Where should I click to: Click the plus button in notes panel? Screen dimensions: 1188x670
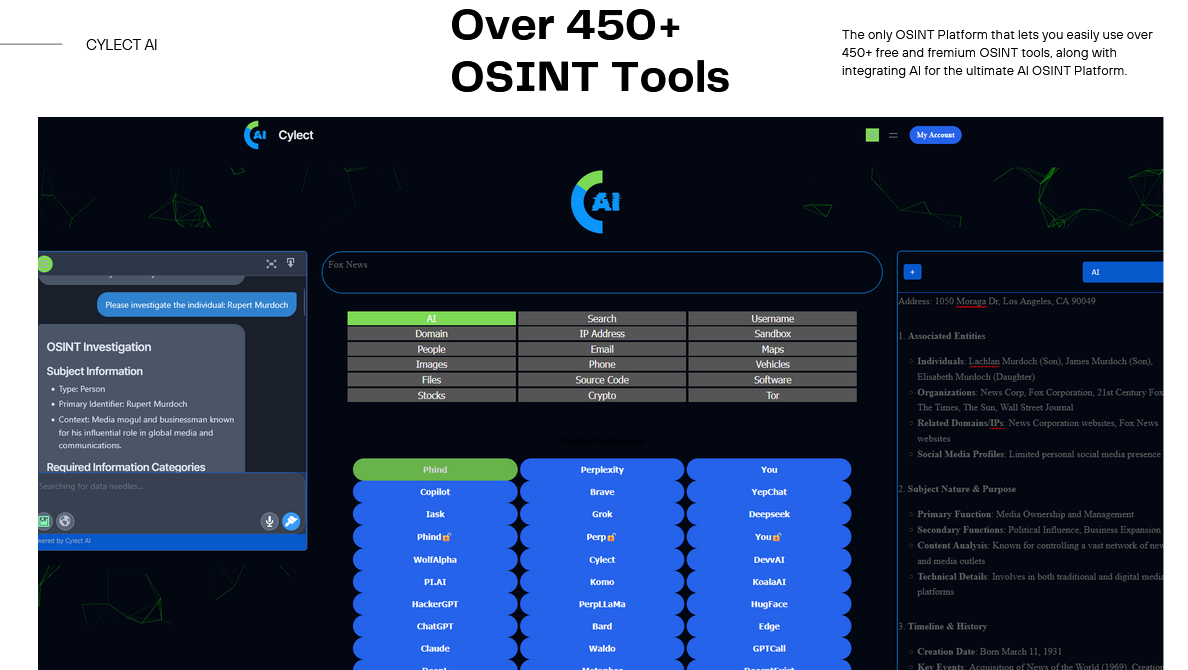pyautogui.click(x=912, y=272)
